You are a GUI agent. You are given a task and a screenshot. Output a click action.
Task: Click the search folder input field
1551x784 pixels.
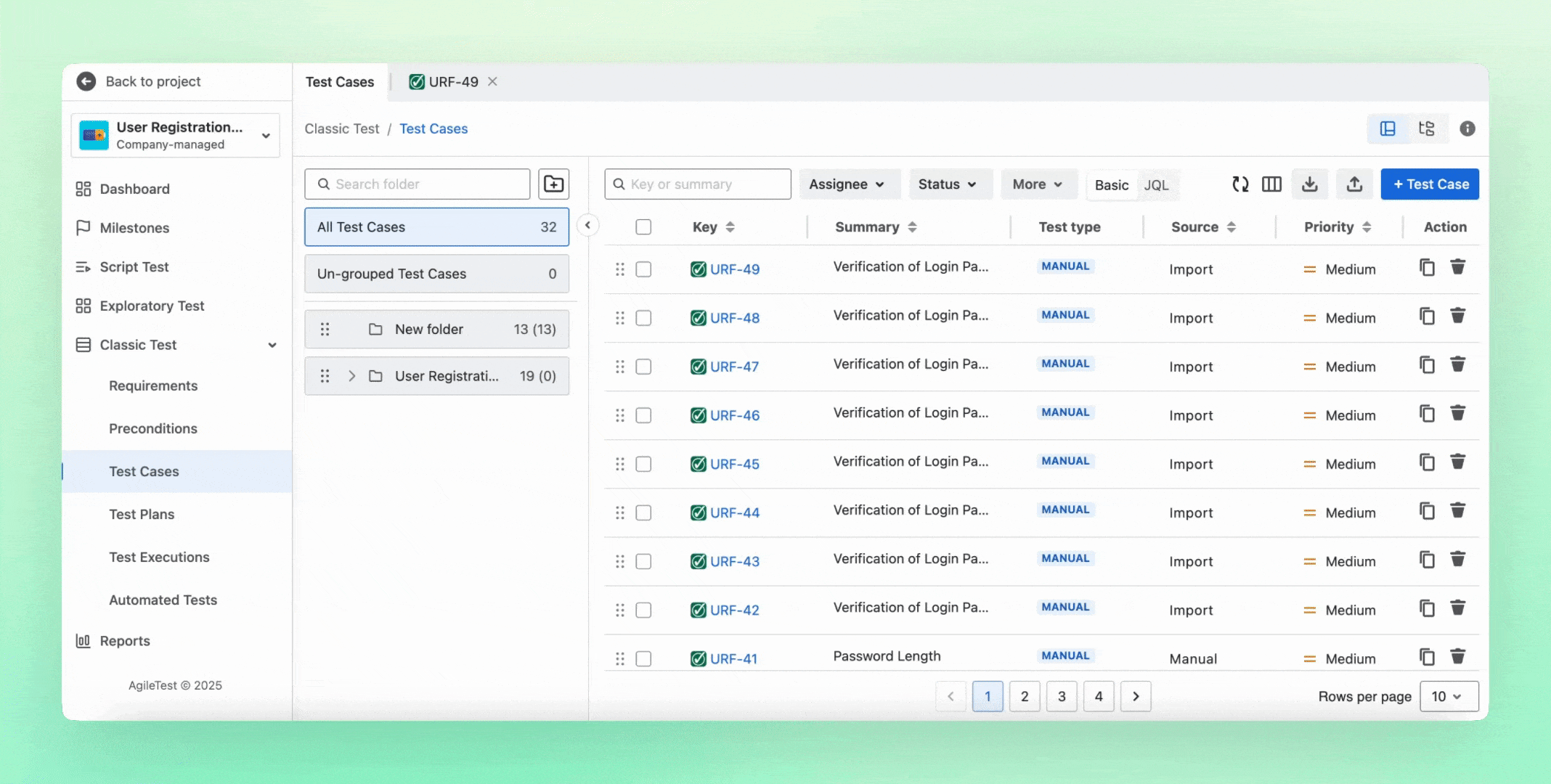click(417, 184)
